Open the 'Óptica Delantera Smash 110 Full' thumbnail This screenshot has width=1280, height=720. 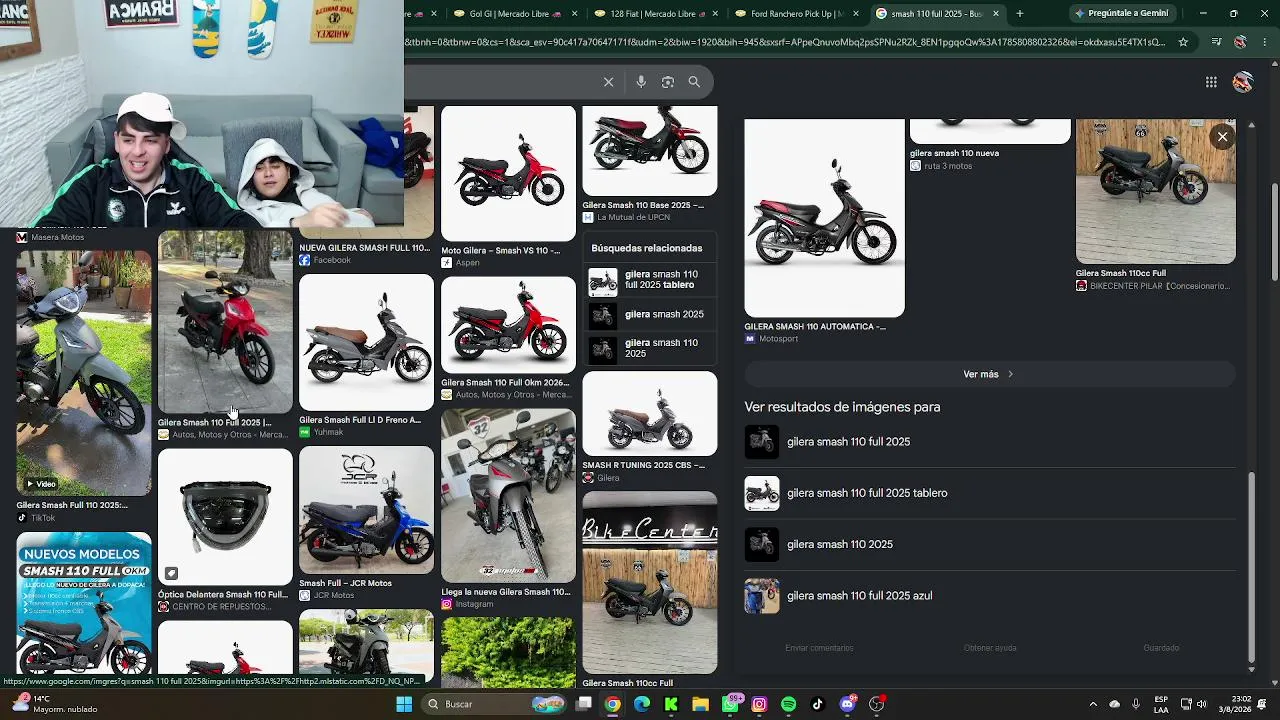tap(225, 517)
